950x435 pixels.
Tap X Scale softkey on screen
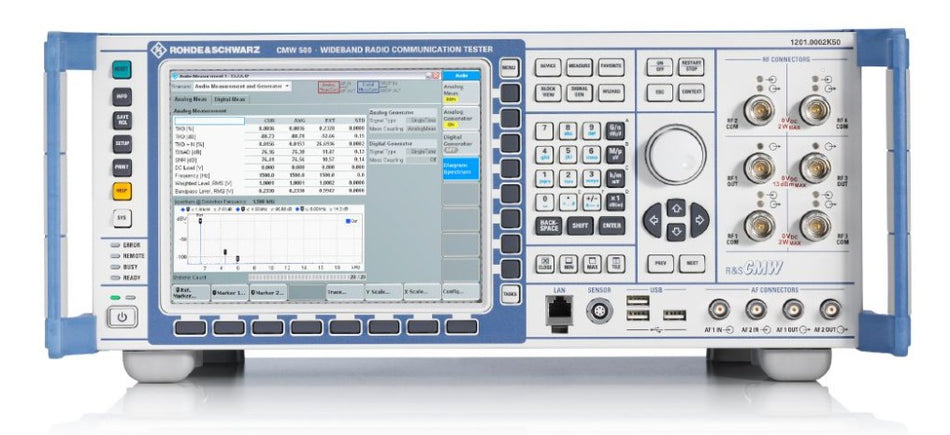click(x=422, y=292)
